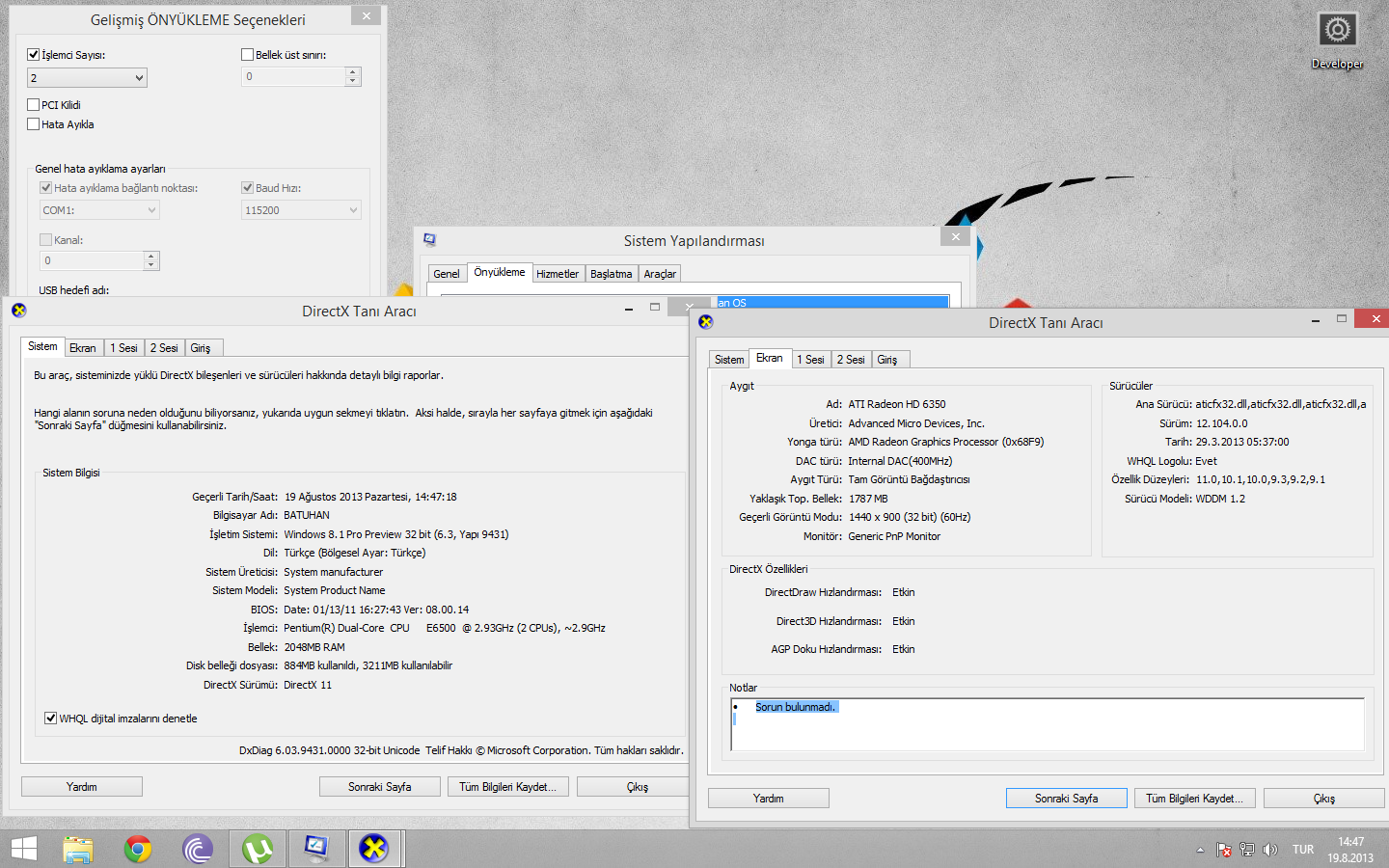Launch Google Chrome from taskbar
1389x868 pixels.
coord(138,849)
